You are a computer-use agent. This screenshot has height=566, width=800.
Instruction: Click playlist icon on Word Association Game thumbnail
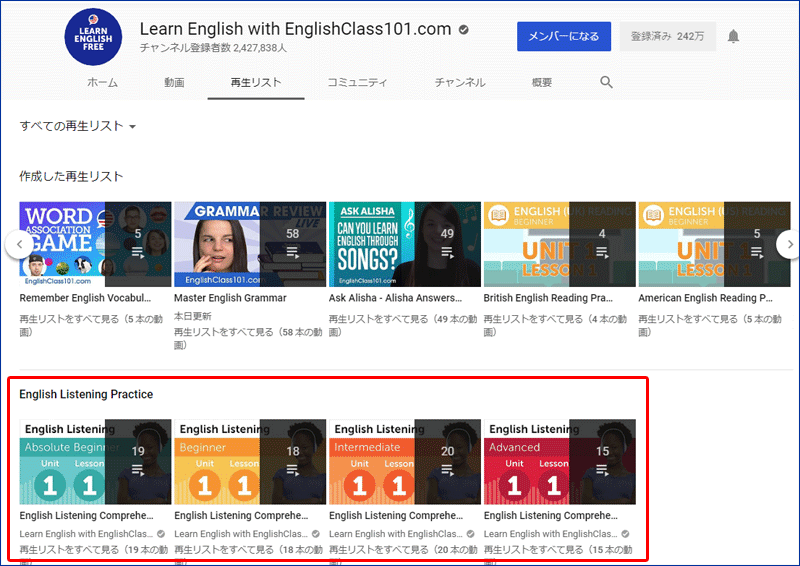[x=138, y=254]
